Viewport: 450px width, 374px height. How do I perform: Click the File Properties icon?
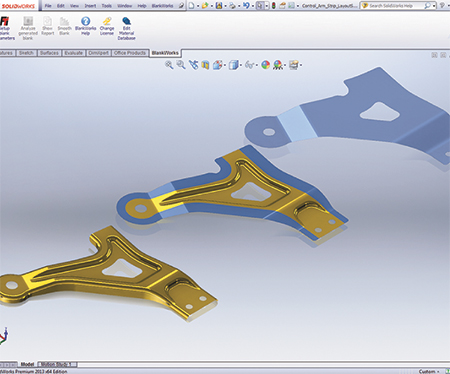pos(282,6)
